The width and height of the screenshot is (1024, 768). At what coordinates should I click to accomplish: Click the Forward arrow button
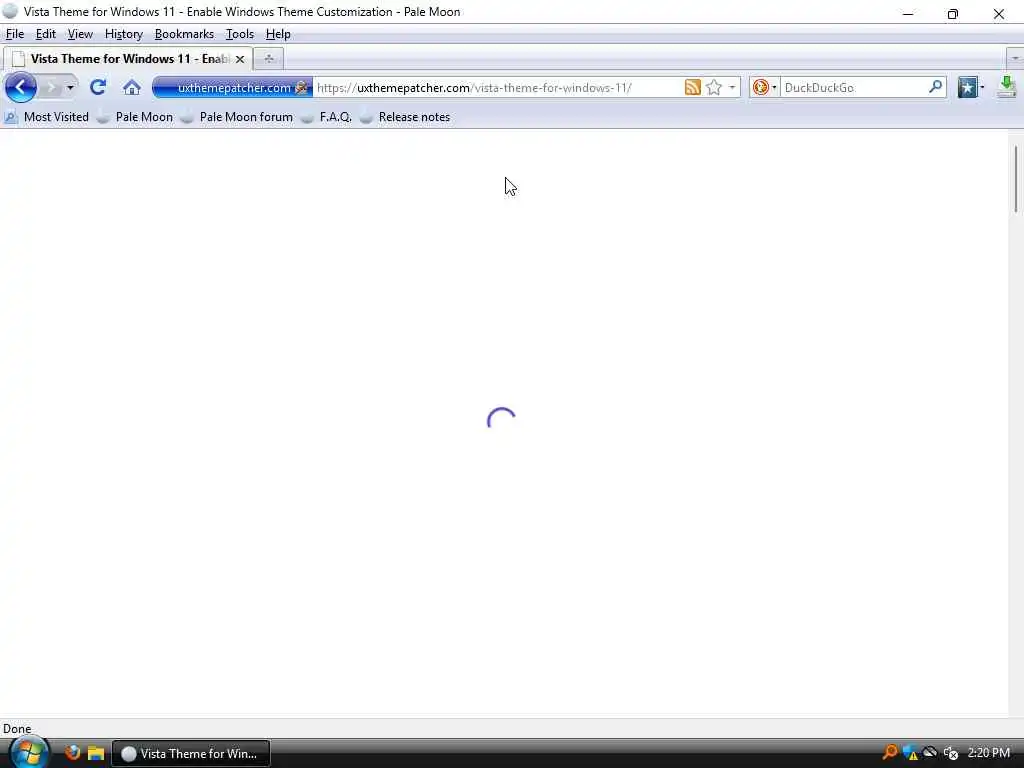tap(51, 88)
